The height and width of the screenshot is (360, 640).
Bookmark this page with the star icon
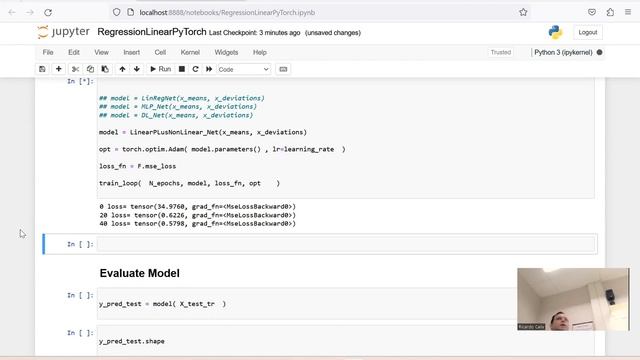(523, 12)
